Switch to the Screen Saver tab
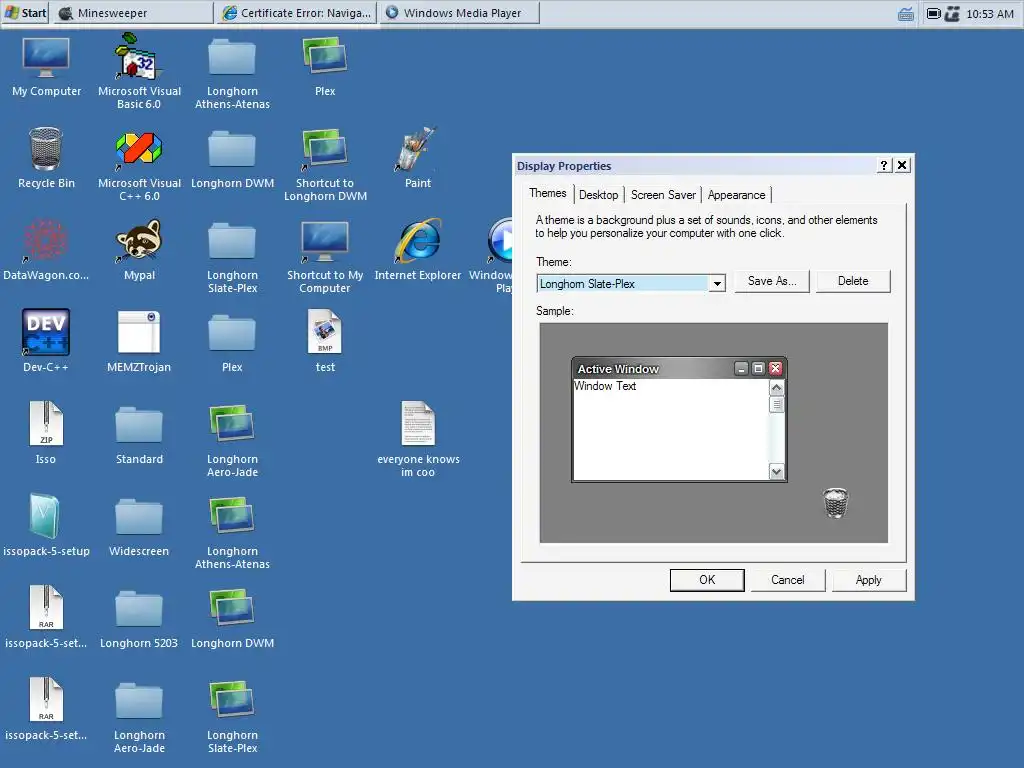 [x=663, y=195]
